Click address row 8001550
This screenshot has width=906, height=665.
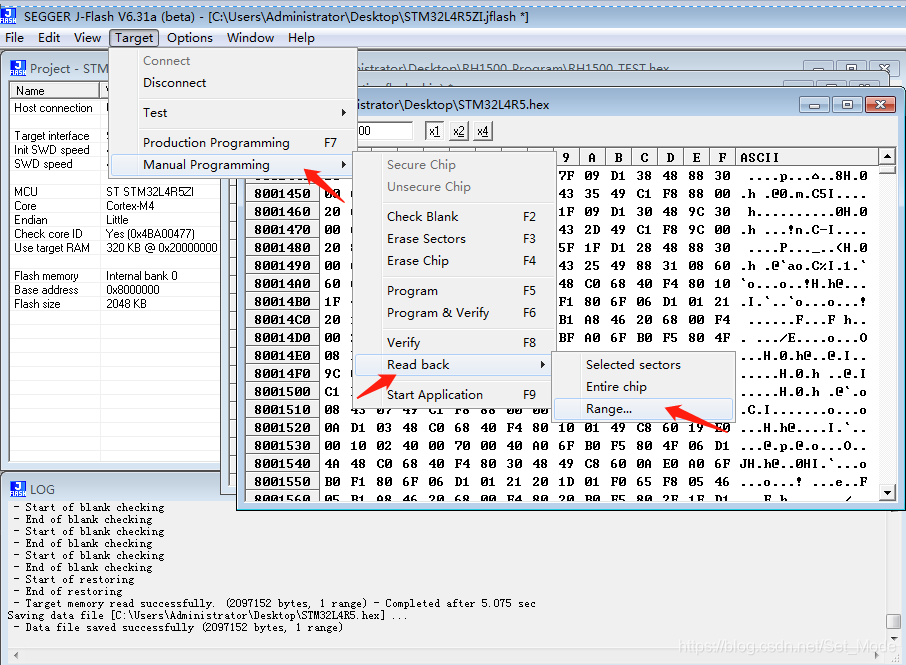pos(283,482)
